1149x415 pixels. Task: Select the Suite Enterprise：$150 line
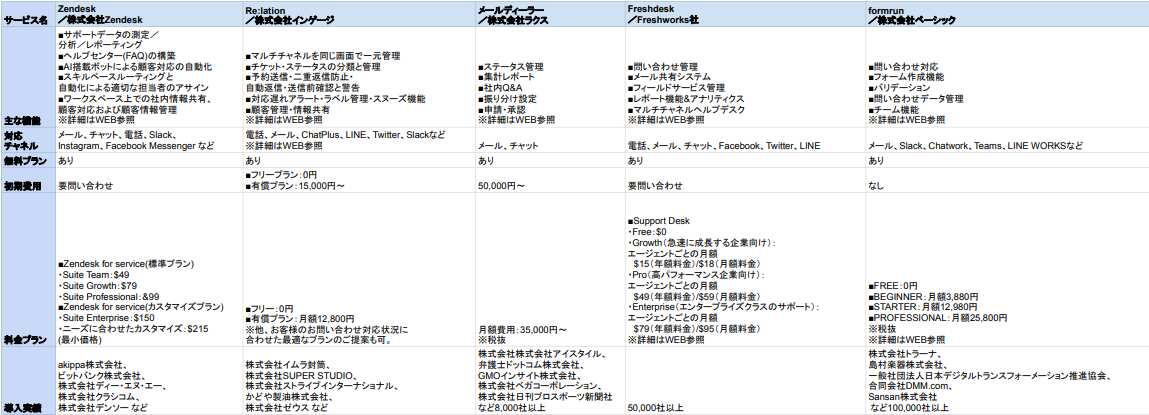click(x=106, y=318)
